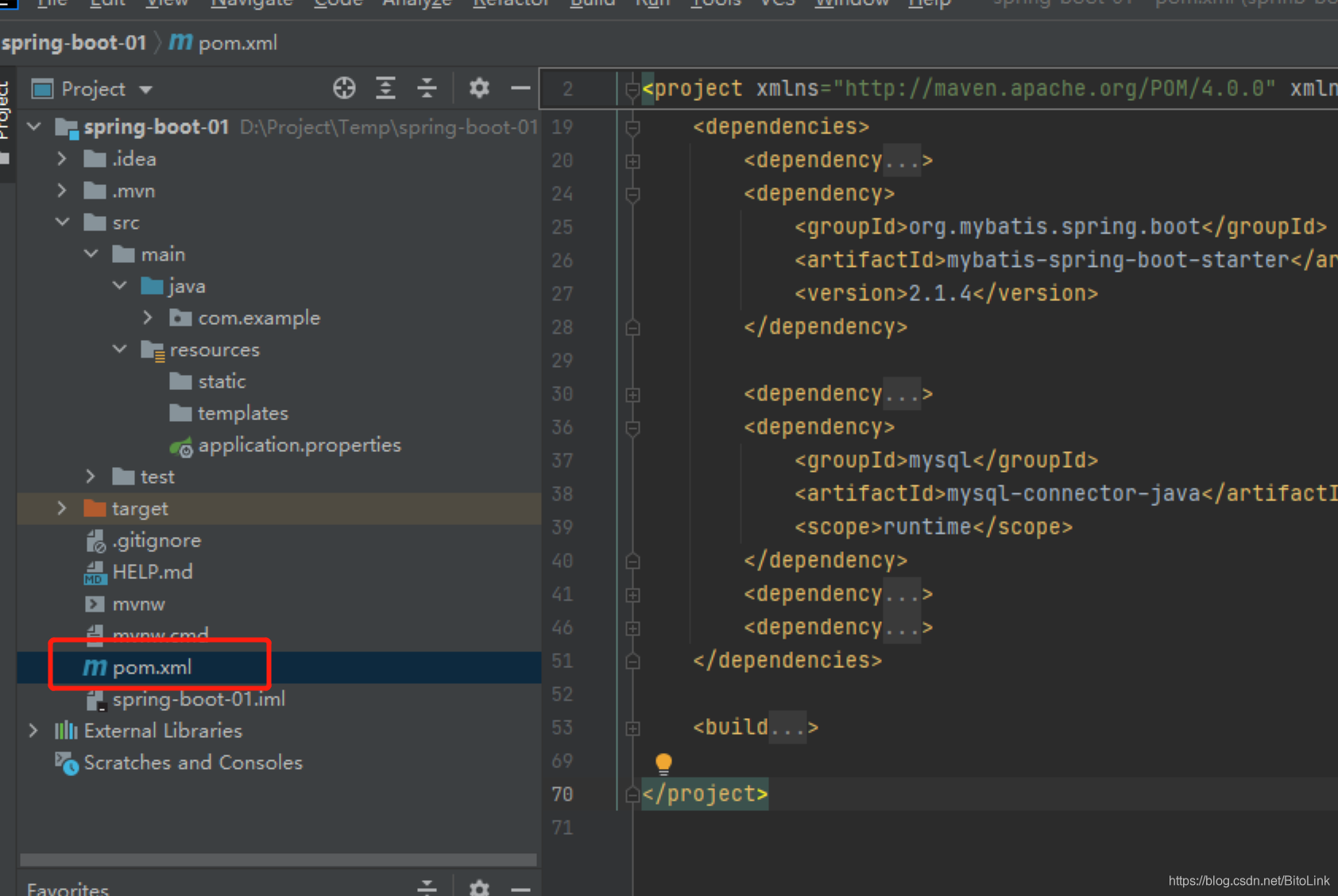The height and width of the screenshot is (896, 1338).
Task: Expand the target folder
Action: 63,508
